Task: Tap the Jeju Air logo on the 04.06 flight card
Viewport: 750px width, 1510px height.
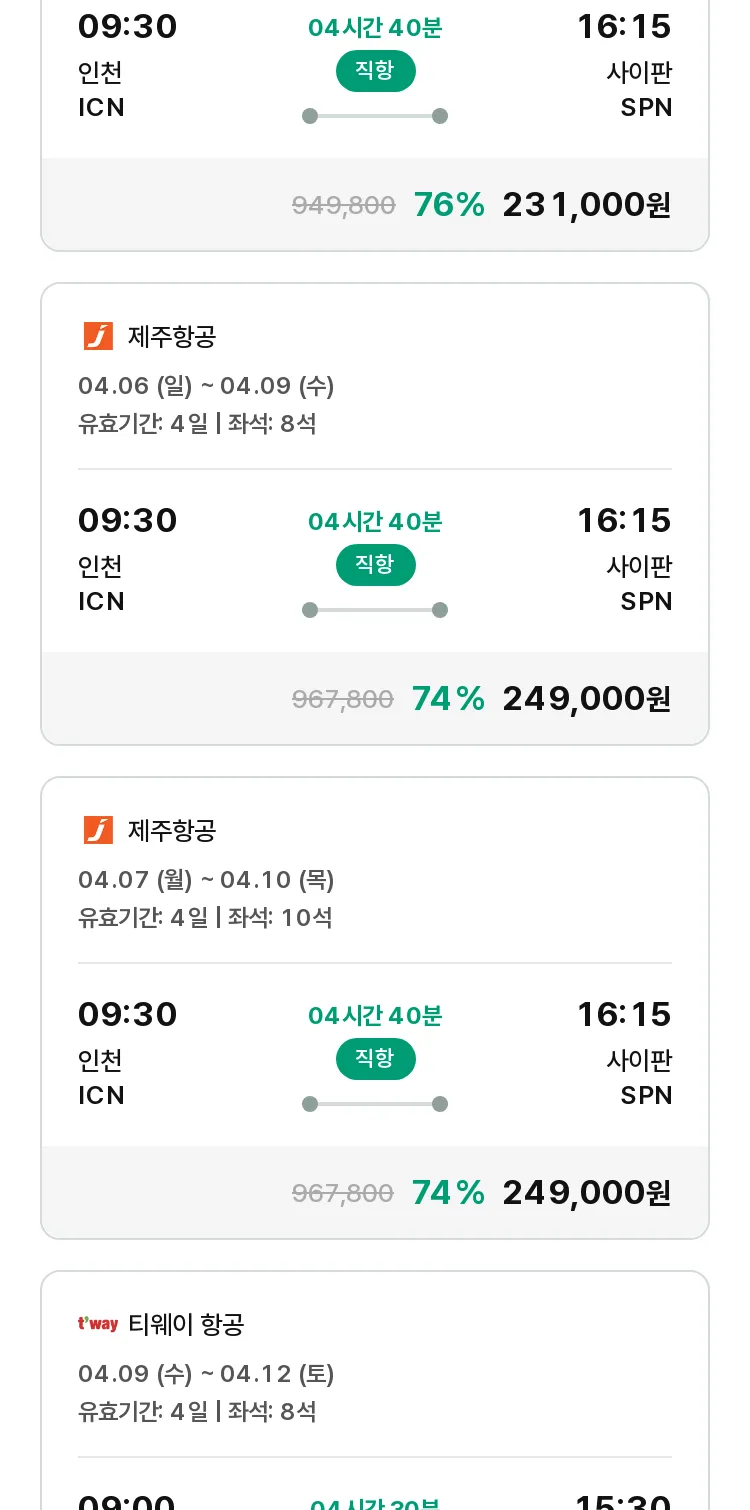Action: (x=98, y=336)
